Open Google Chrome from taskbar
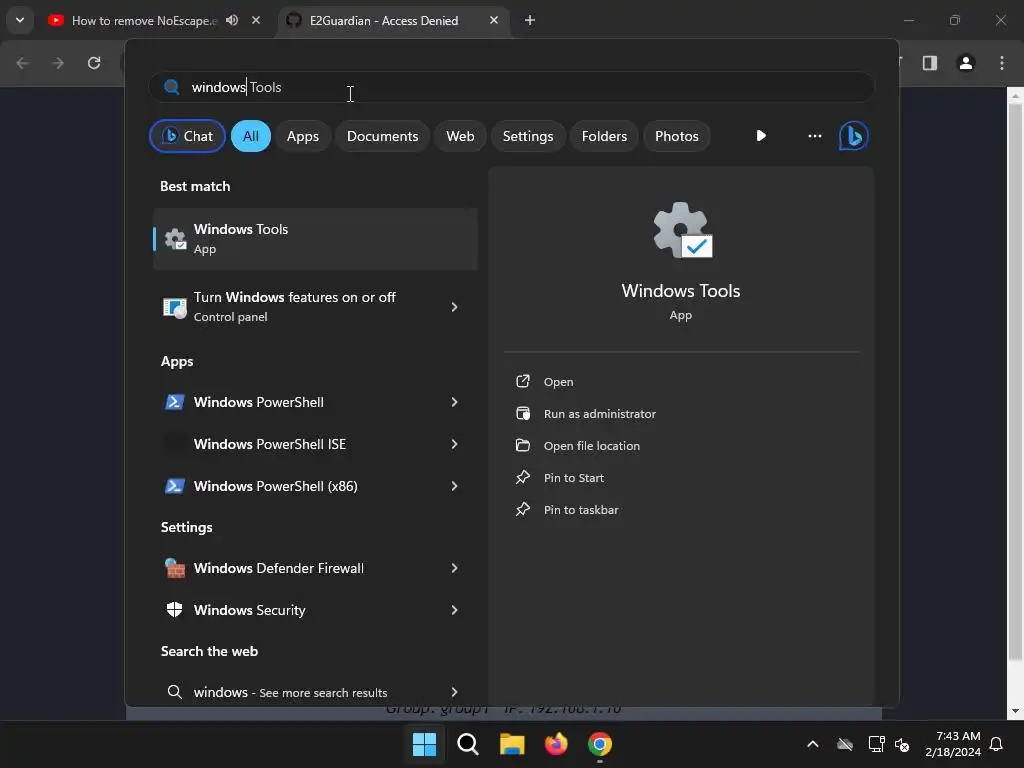This screenshot has height=768, width=1024. [x=600, y=744]
